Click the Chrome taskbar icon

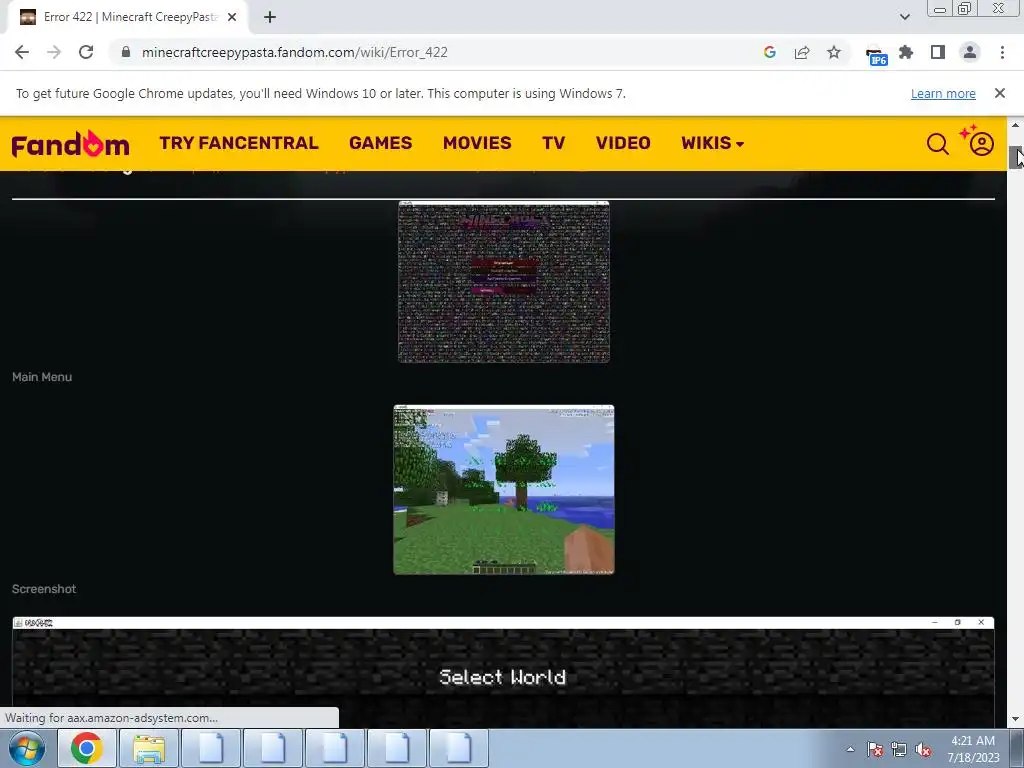(x=87, y=748)
